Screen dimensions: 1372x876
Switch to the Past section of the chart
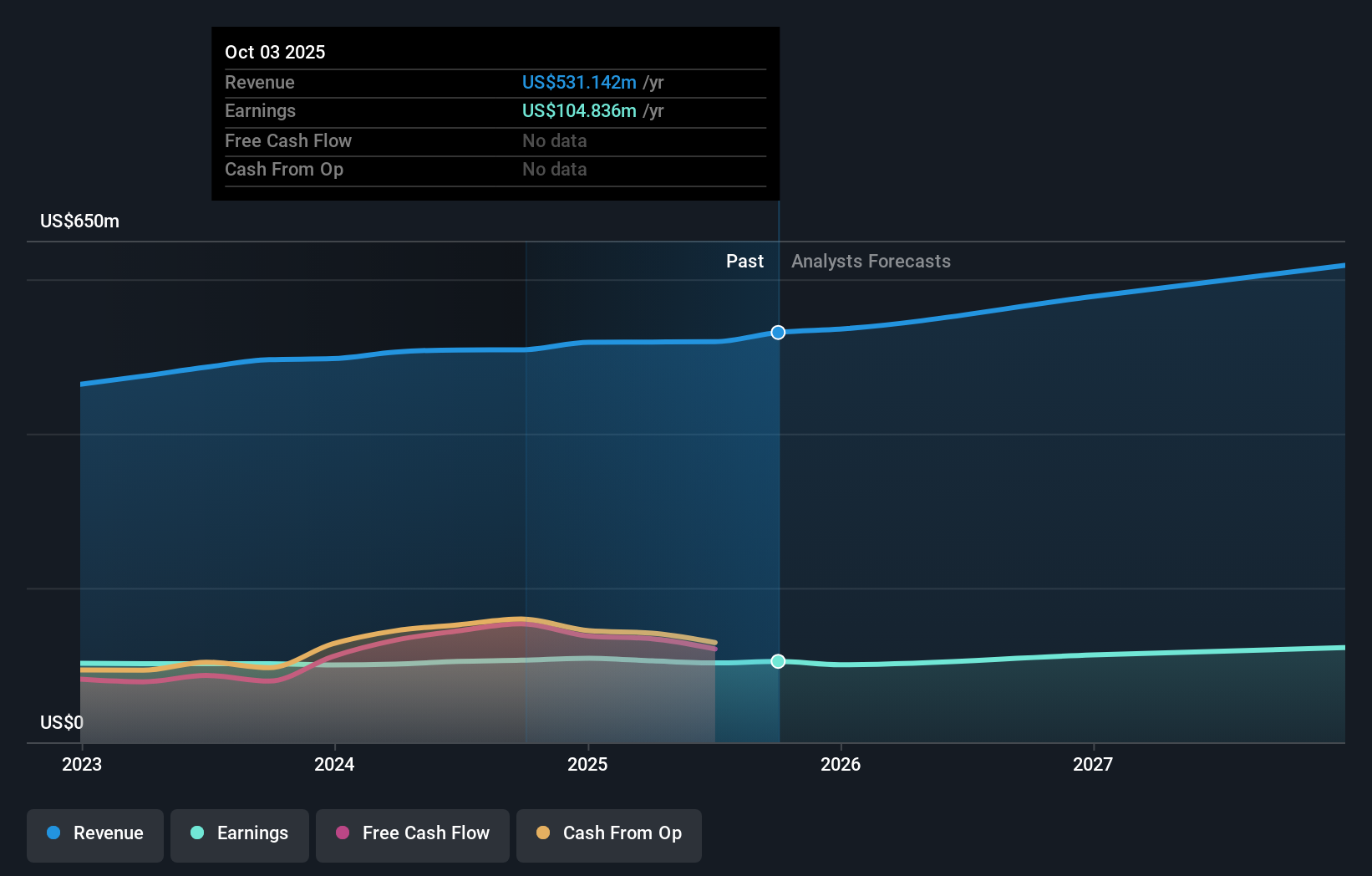click(744, 261)
